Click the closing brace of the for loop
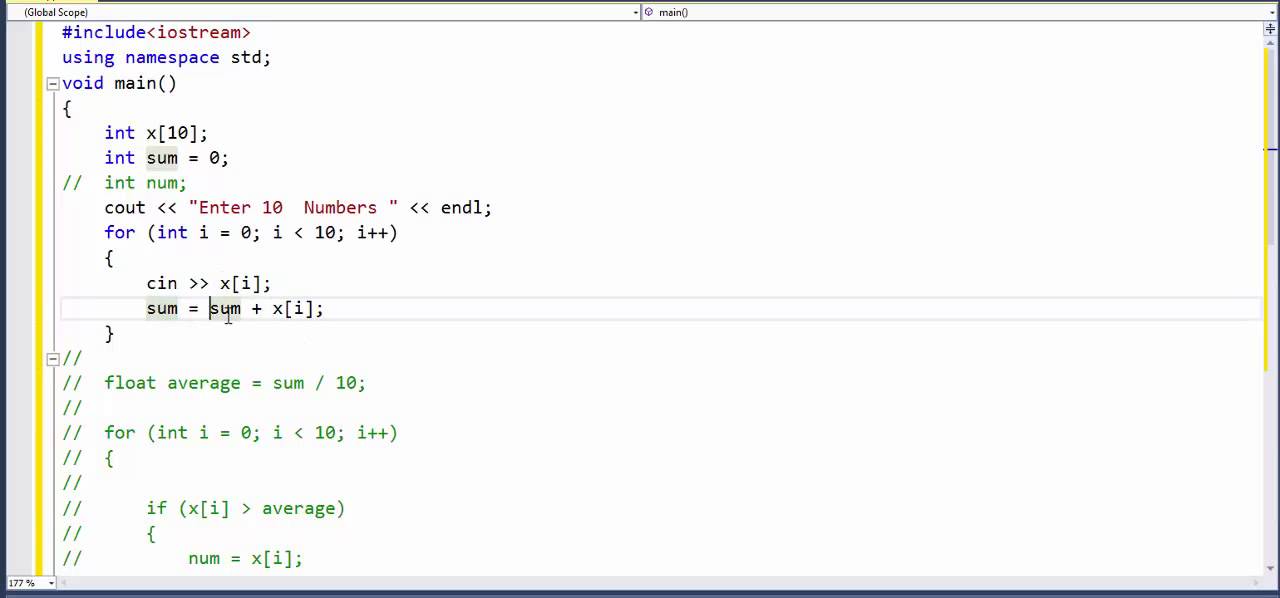This screenshot has width=1280, height=598. coord(109,333)
